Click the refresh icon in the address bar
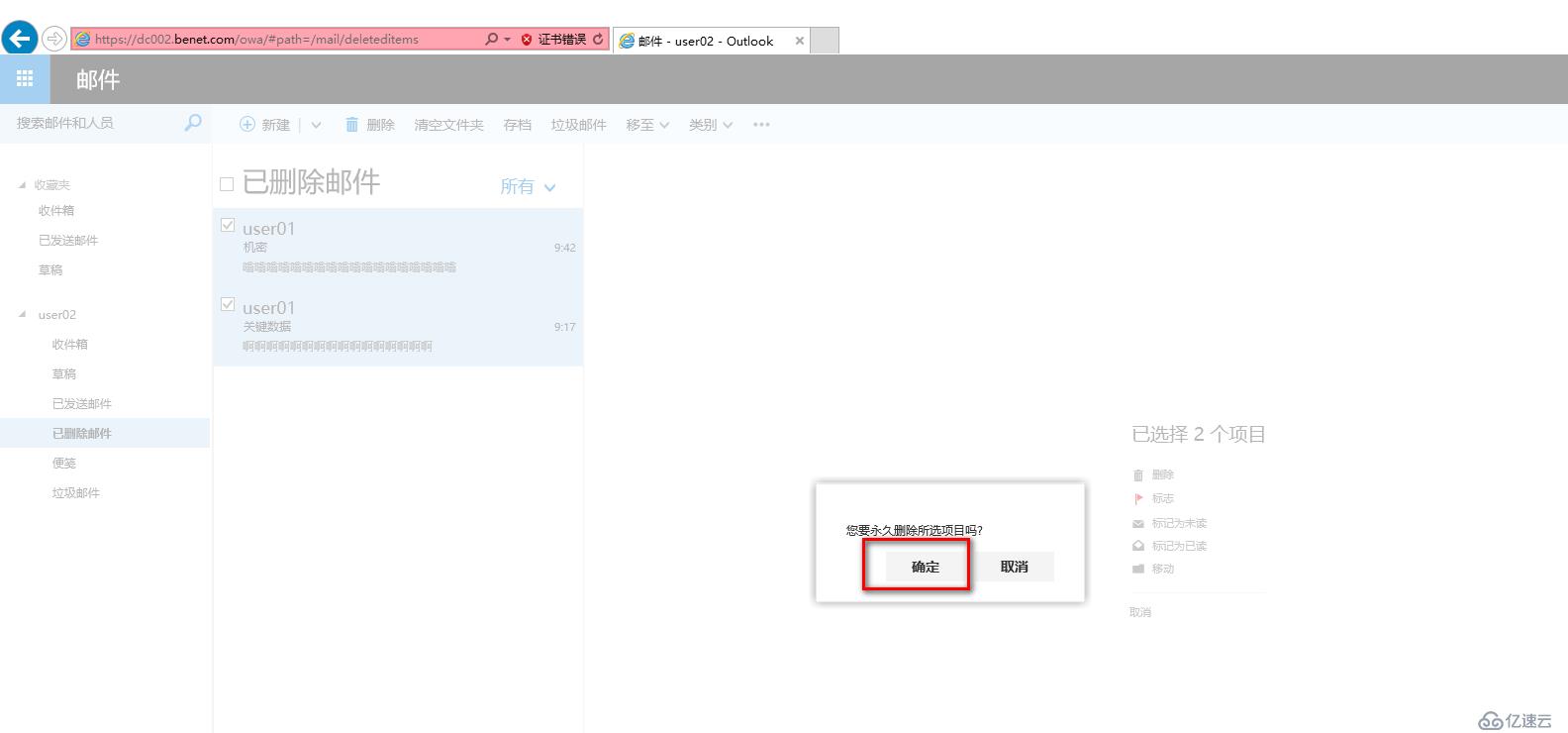1568x733 pixels. tap(598, 39)
